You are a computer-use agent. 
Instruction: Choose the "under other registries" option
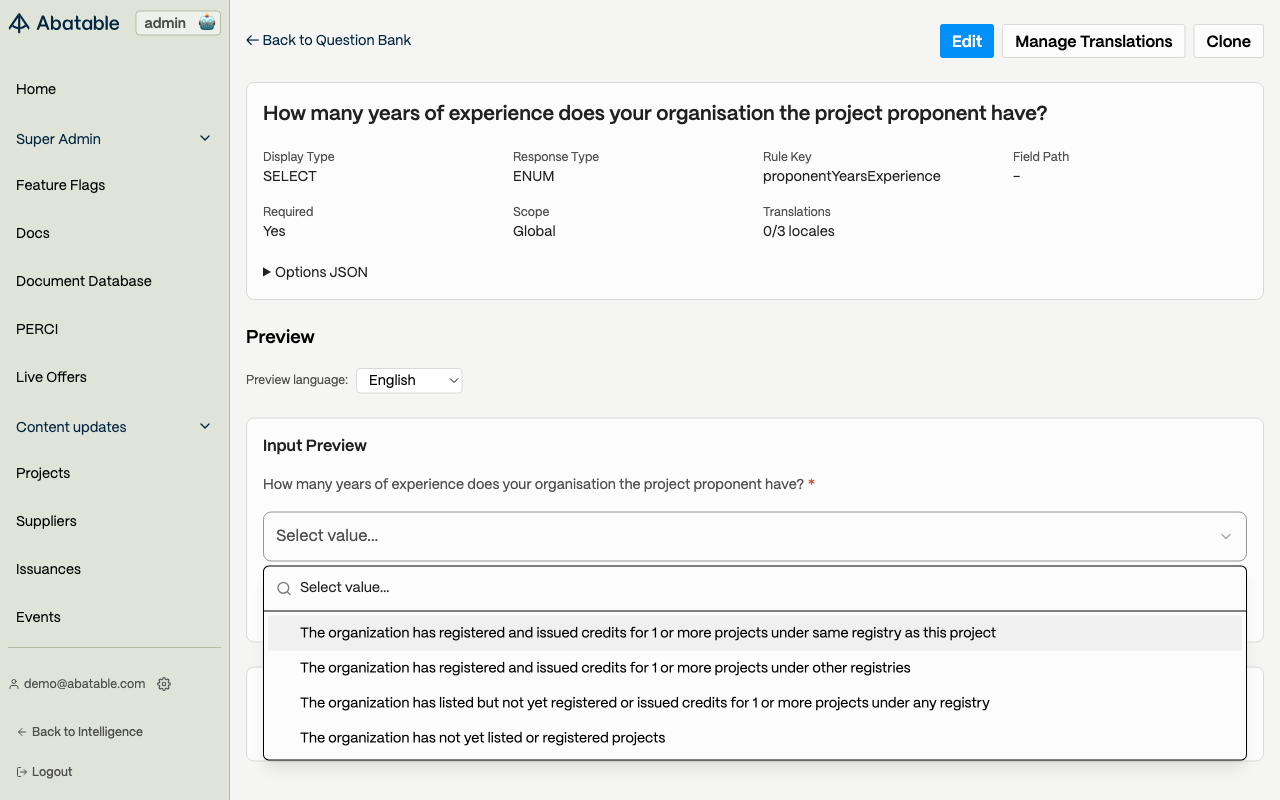click(x=605, y=668)
